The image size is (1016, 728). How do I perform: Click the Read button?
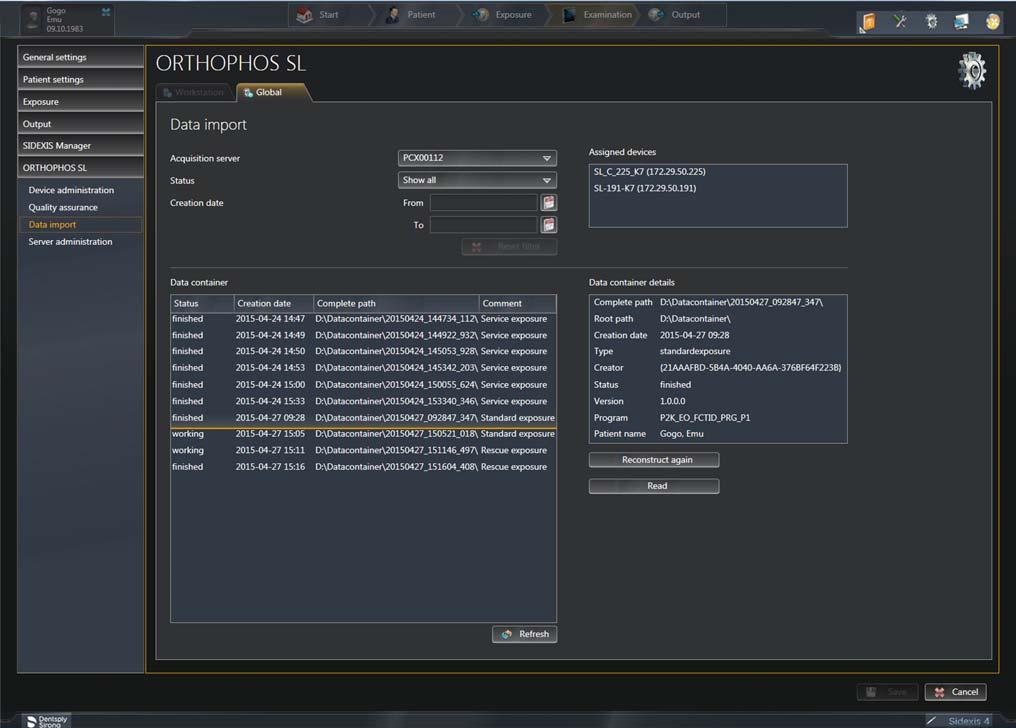pyautogui.click(x=654, y=486)
